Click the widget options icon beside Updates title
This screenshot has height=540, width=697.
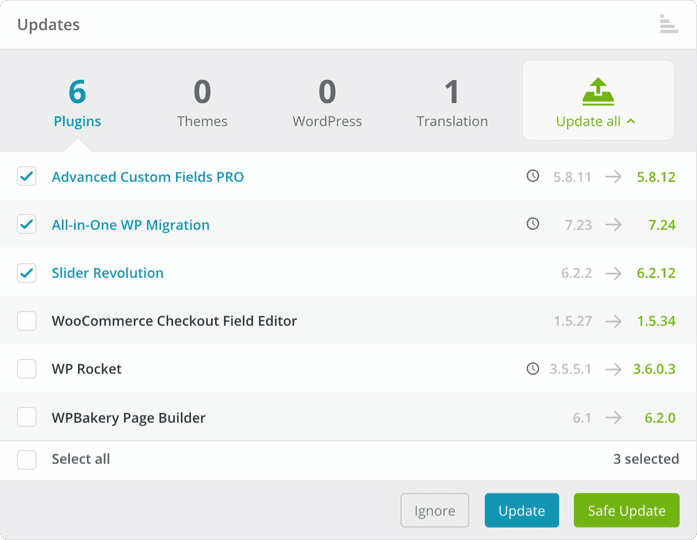[x=669, y=24]
